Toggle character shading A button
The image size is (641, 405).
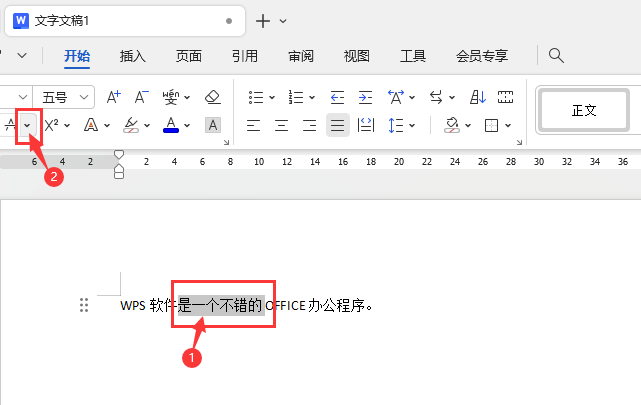coord(213,125)
